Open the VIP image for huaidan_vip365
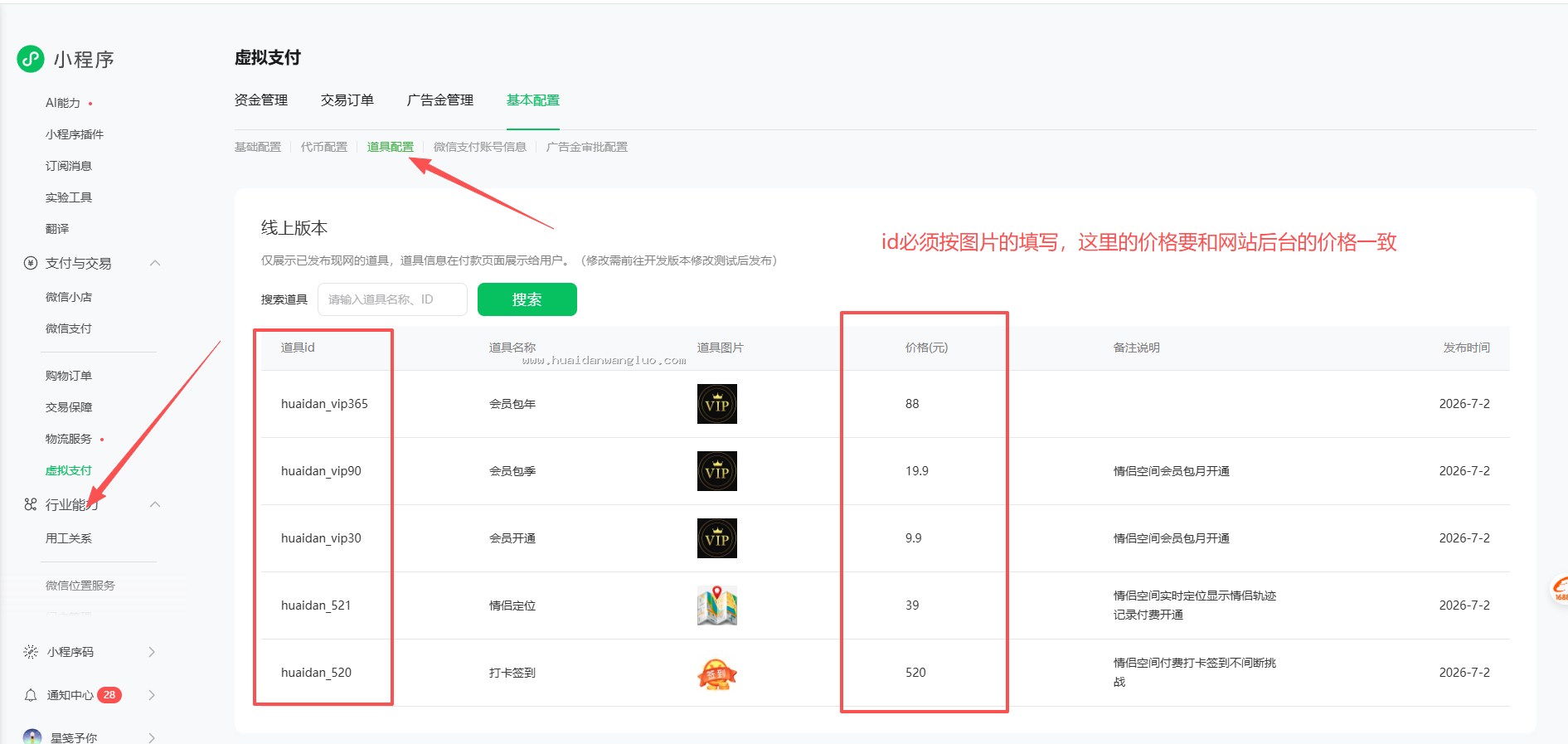Viewport: 1568px width, 744px height. point(717,404)
